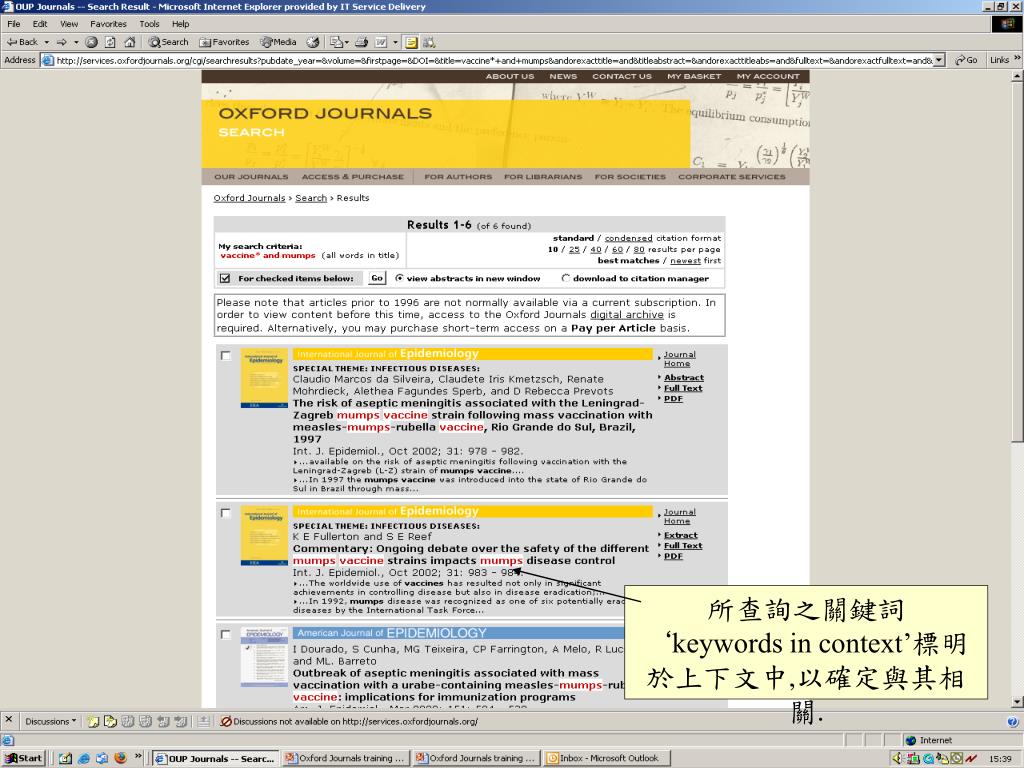The height and width of the screenshot is (768, 1024).
Task: Open the OUR JOURNALS navigation tab
Action: point(251,177)
